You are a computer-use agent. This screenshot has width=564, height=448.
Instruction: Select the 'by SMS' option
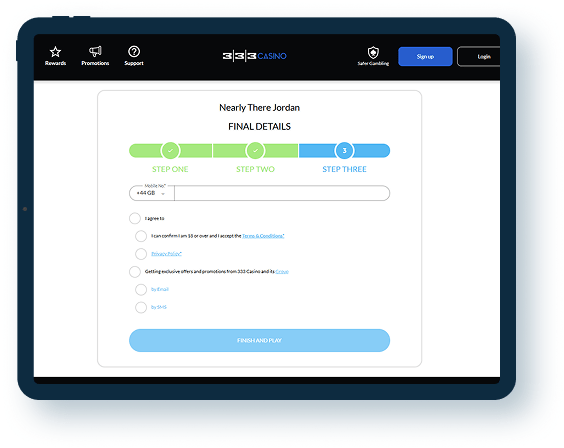[x=141, y=307]
